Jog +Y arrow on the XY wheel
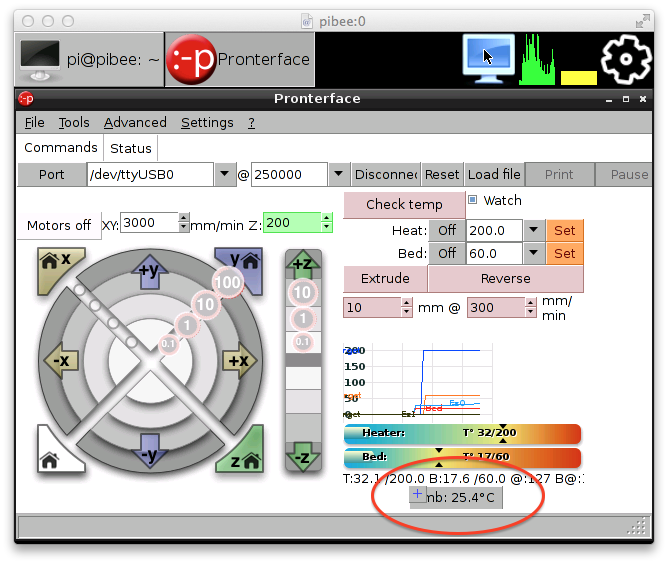The image size is (668, 564). 150,271
